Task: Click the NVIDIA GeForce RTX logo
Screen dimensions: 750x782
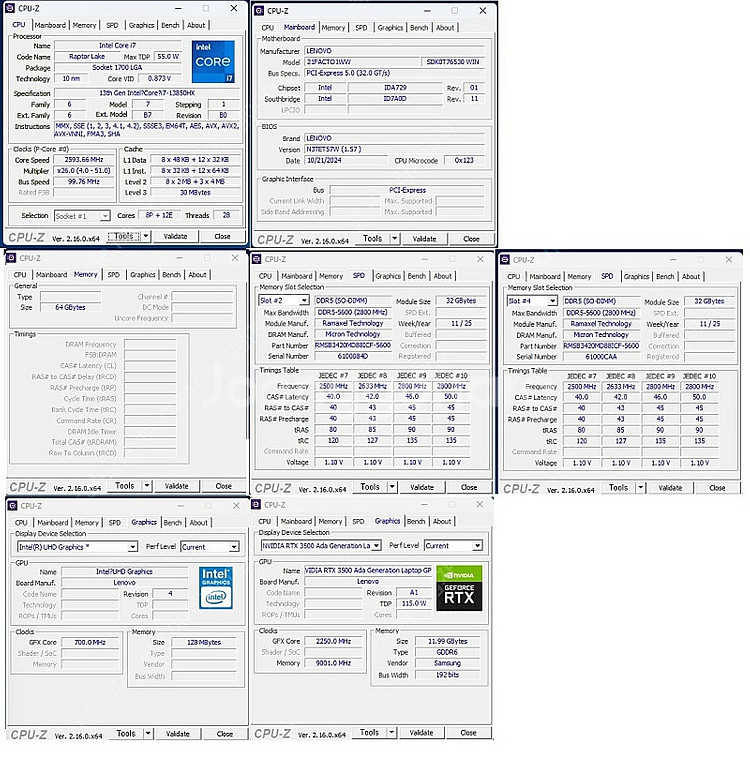Action: 459,588
